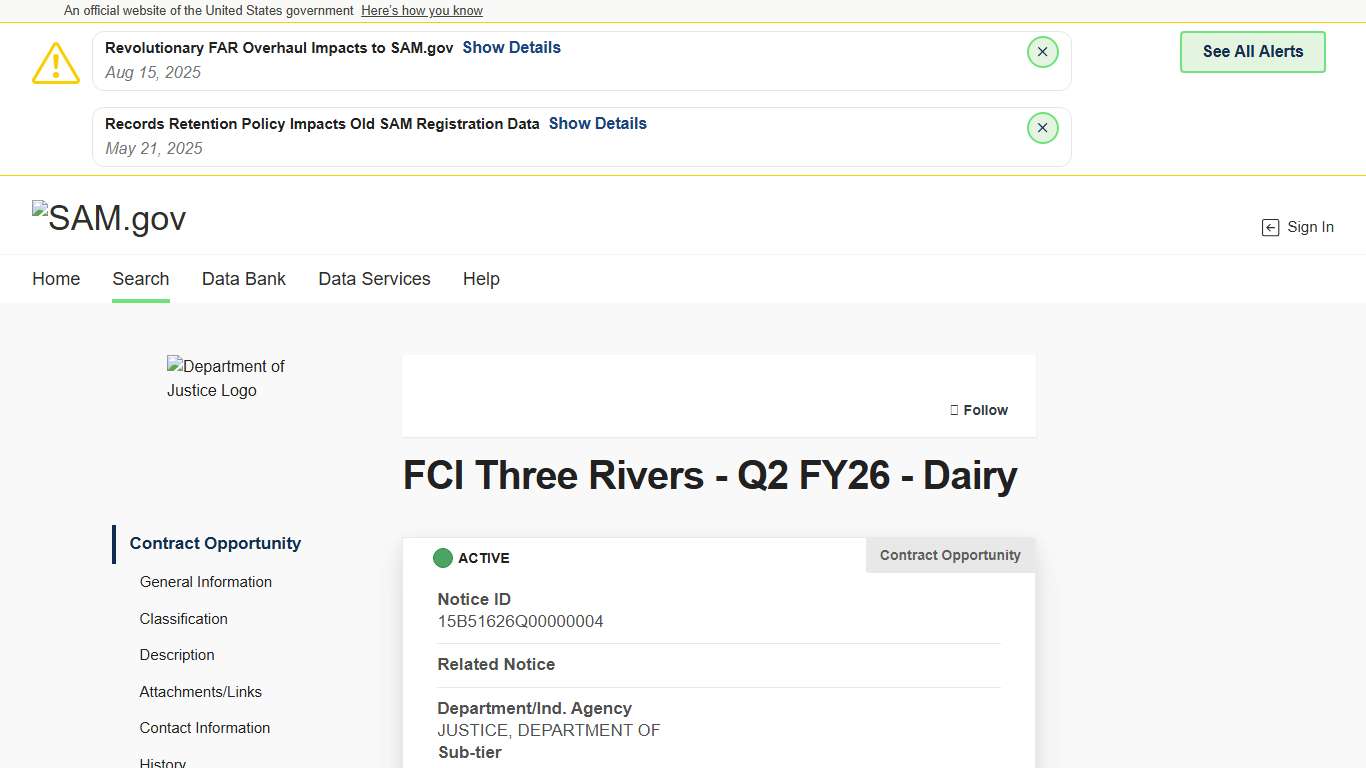Expand "Here's how you know" banner

422,11
